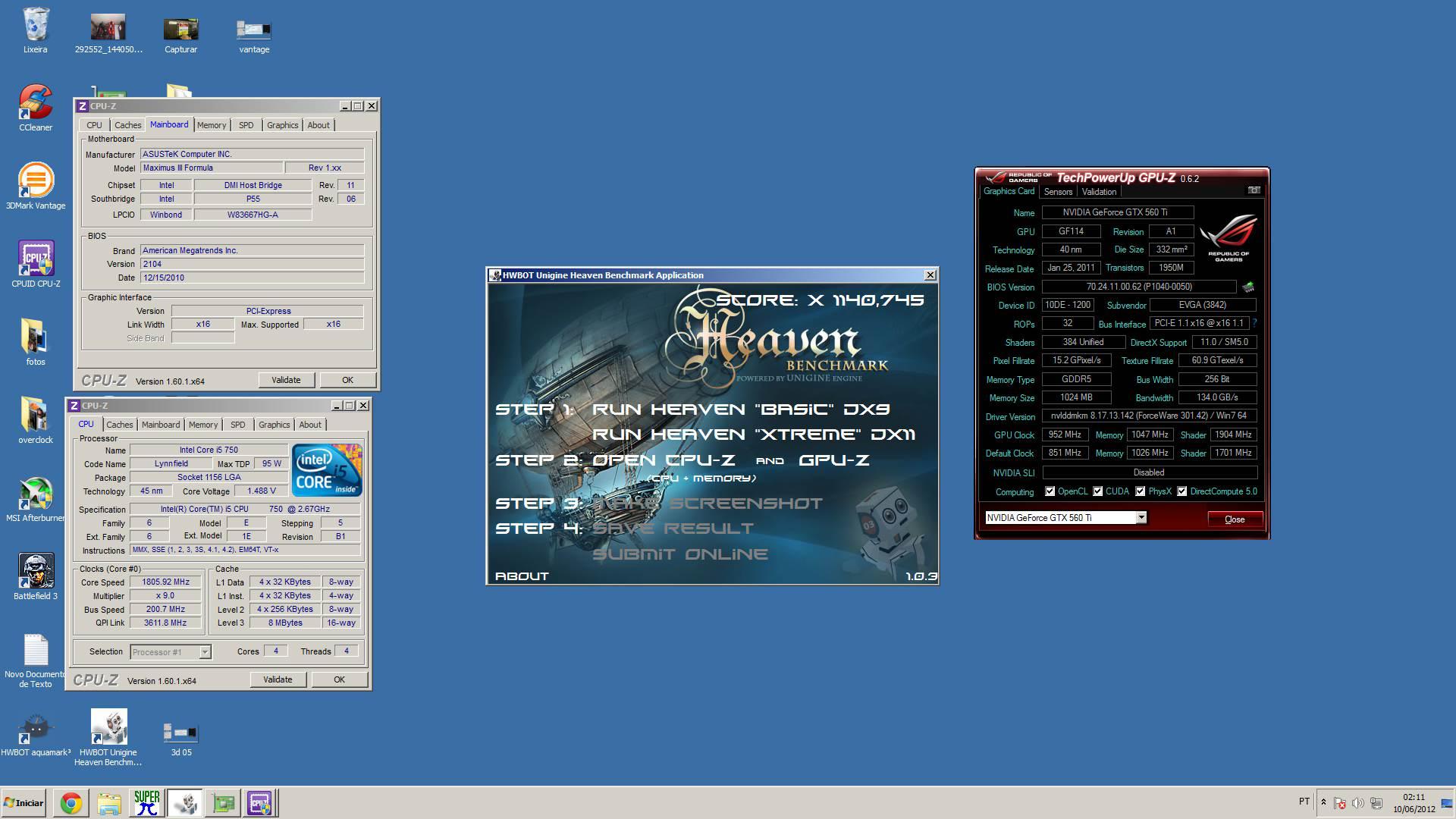Click ABOUT in Heaven benchmark window

pyautogui.click(x=522, y=576)
